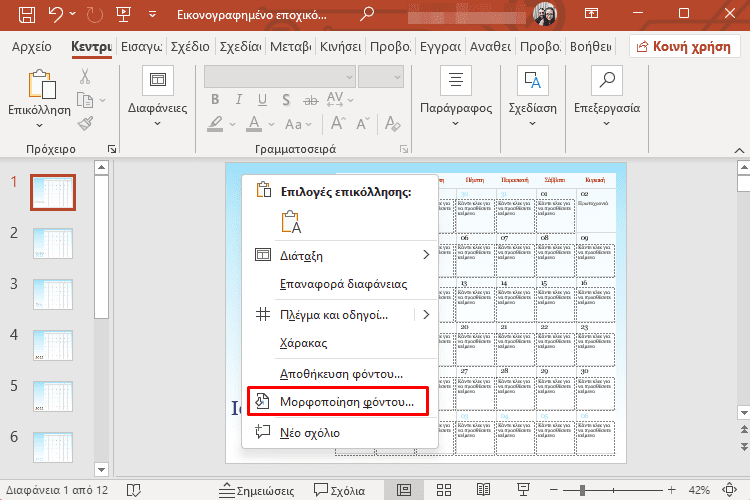Choose Μορφοποίηση φόντου menu item
The height and width of the screenshot is (500, 750).
pos(338,401)
